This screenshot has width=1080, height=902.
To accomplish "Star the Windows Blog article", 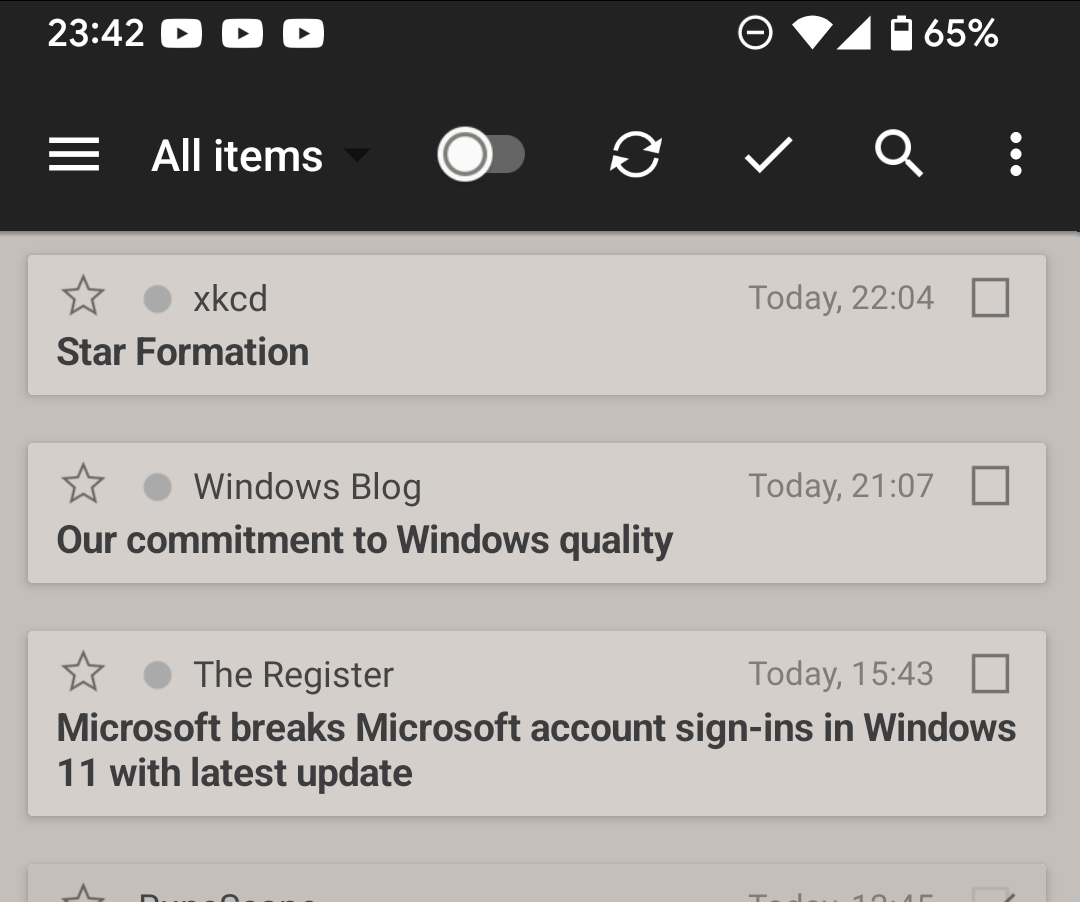I will pyautogui.click(x=83, y=485).
